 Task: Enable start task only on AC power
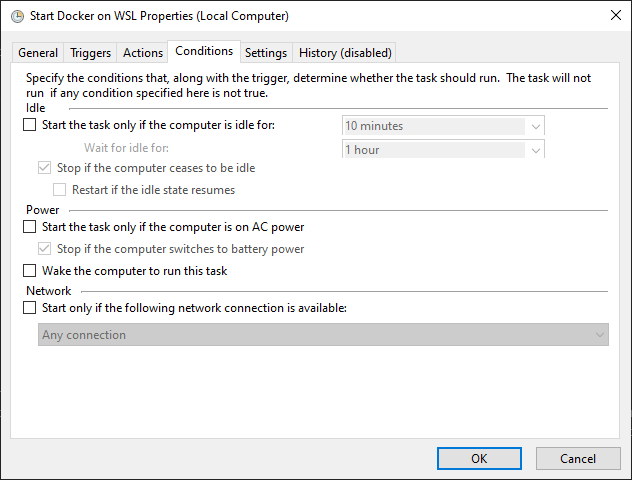[29, 227]
